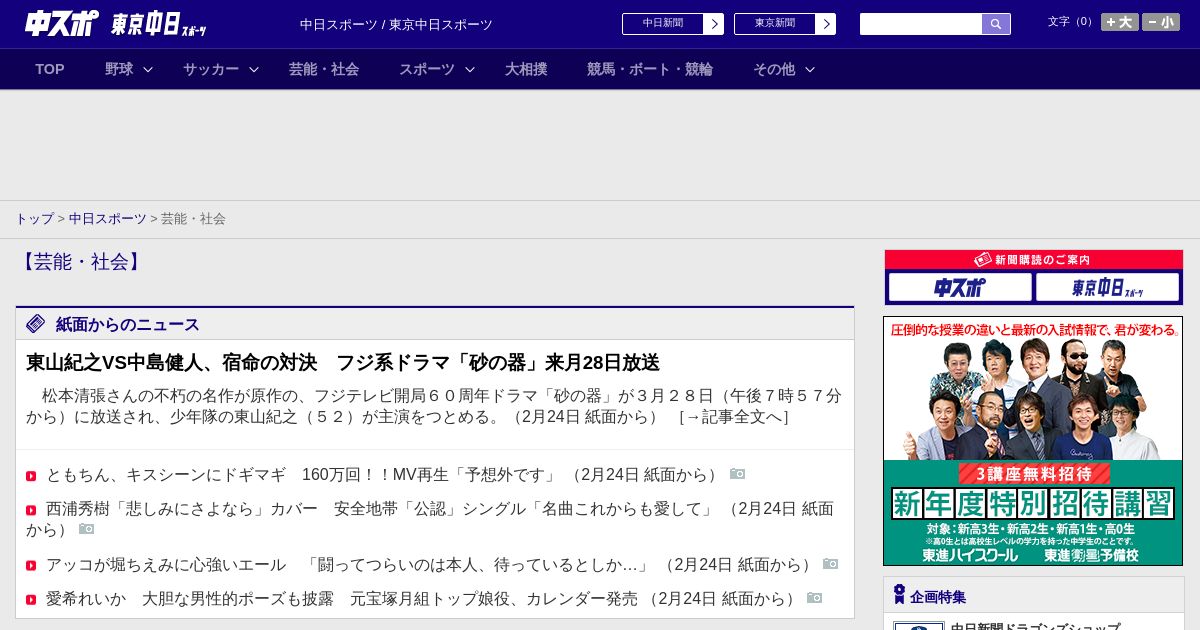Decrease text size with －小 button

(x=1161, y=22)
